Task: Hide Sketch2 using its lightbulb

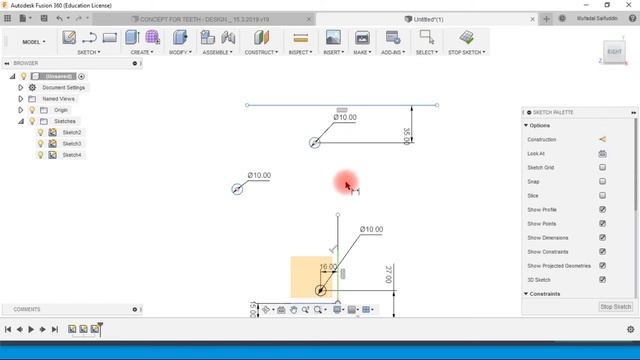Action: click(x=40, y=132)
